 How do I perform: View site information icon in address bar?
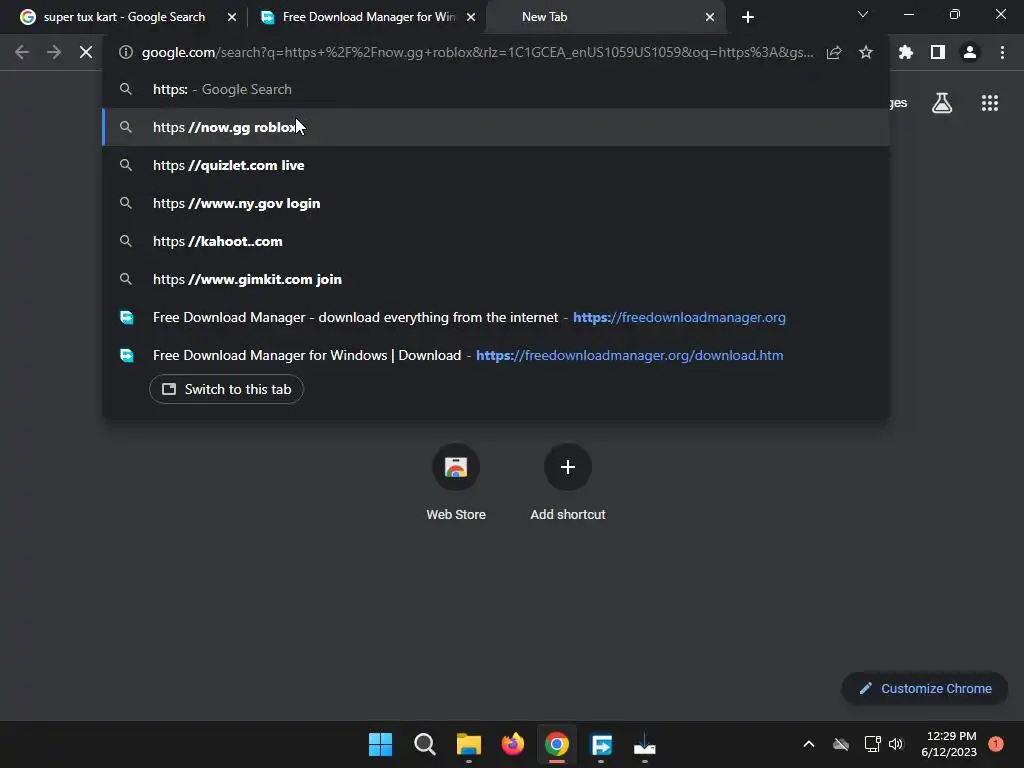coord(126,52)
